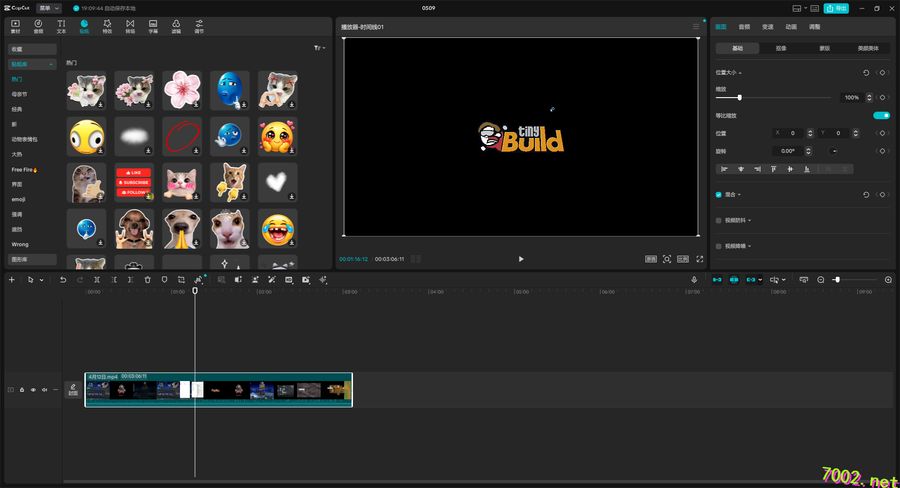Add a keyframe for rotation value

click(x=882, y=151)
